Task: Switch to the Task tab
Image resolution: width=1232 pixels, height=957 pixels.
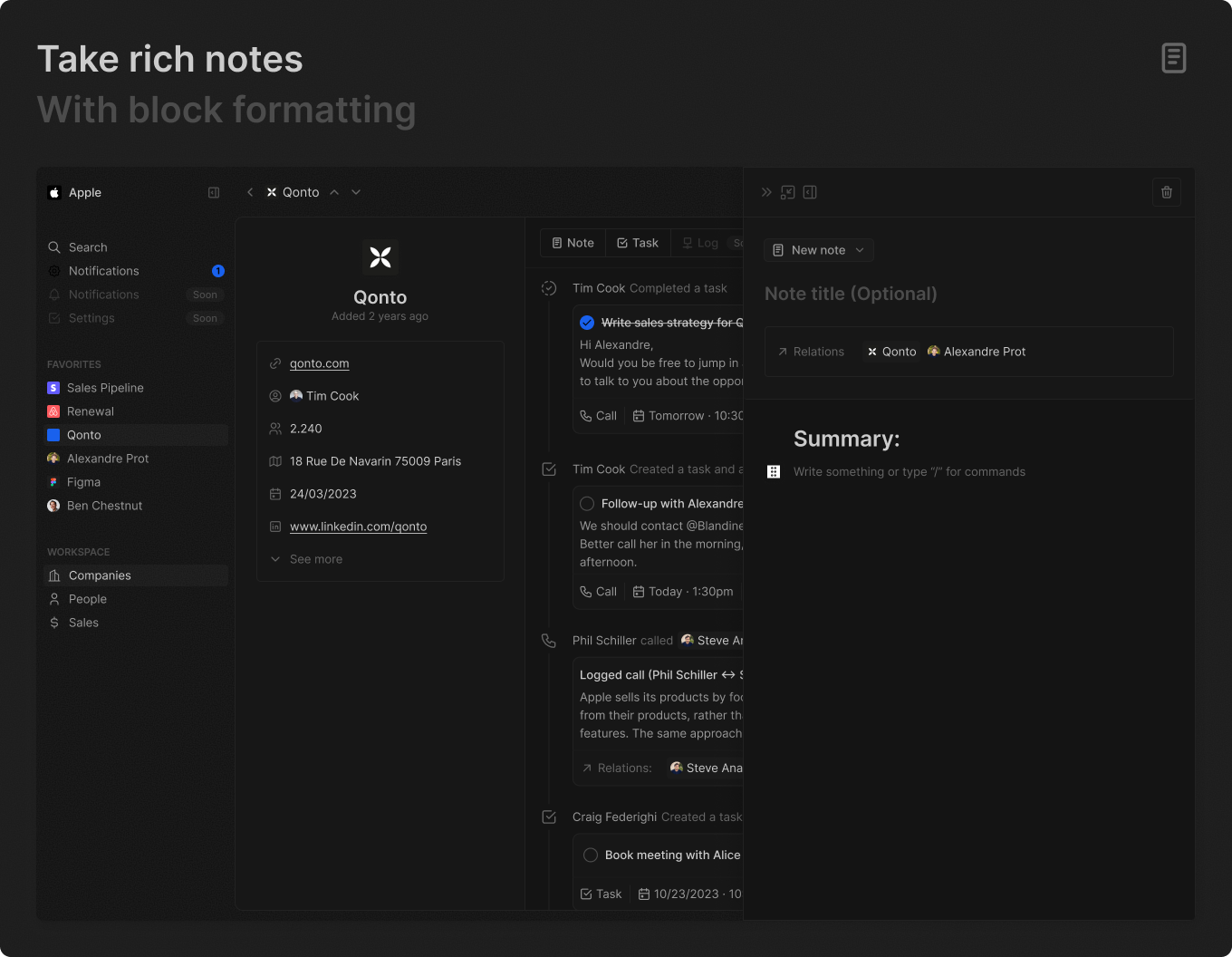Action: point(638,243)
